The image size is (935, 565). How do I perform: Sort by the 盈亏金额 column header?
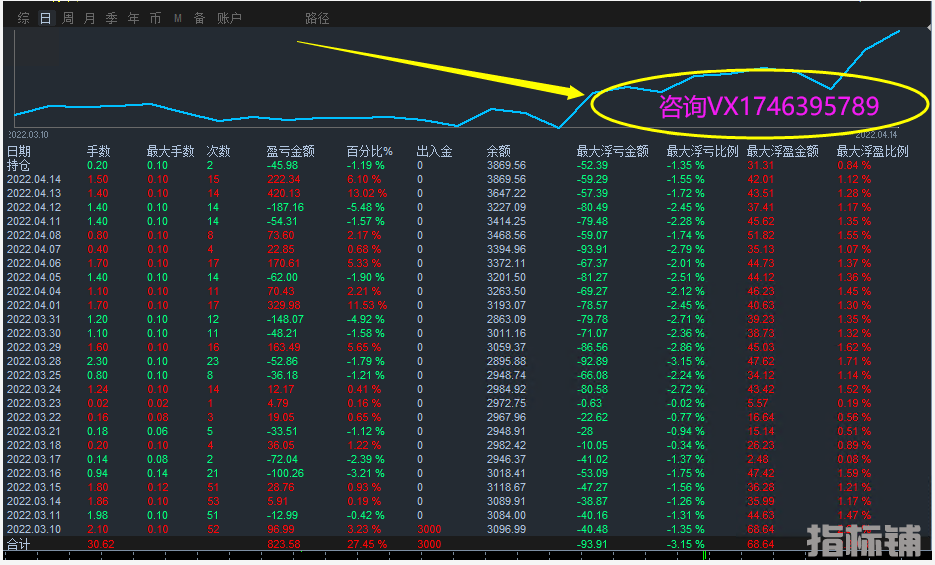tap(290, 151)
